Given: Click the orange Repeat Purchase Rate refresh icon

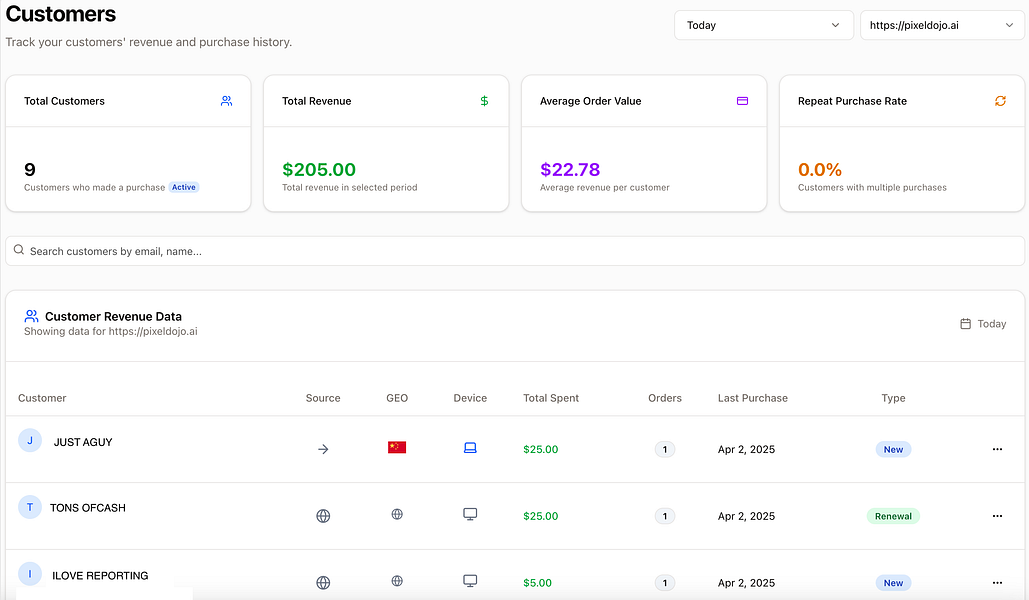Looking at the screenshot, I should click(1000, 101).
